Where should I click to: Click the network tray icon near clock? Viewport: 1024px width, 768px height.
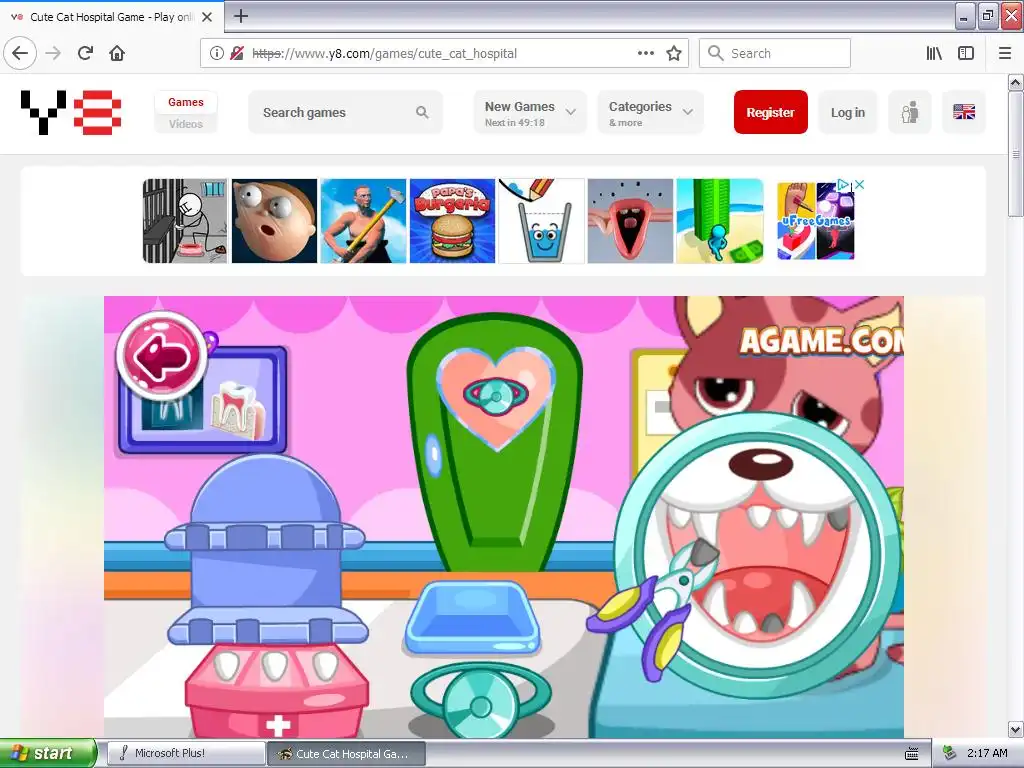point(950,753)
